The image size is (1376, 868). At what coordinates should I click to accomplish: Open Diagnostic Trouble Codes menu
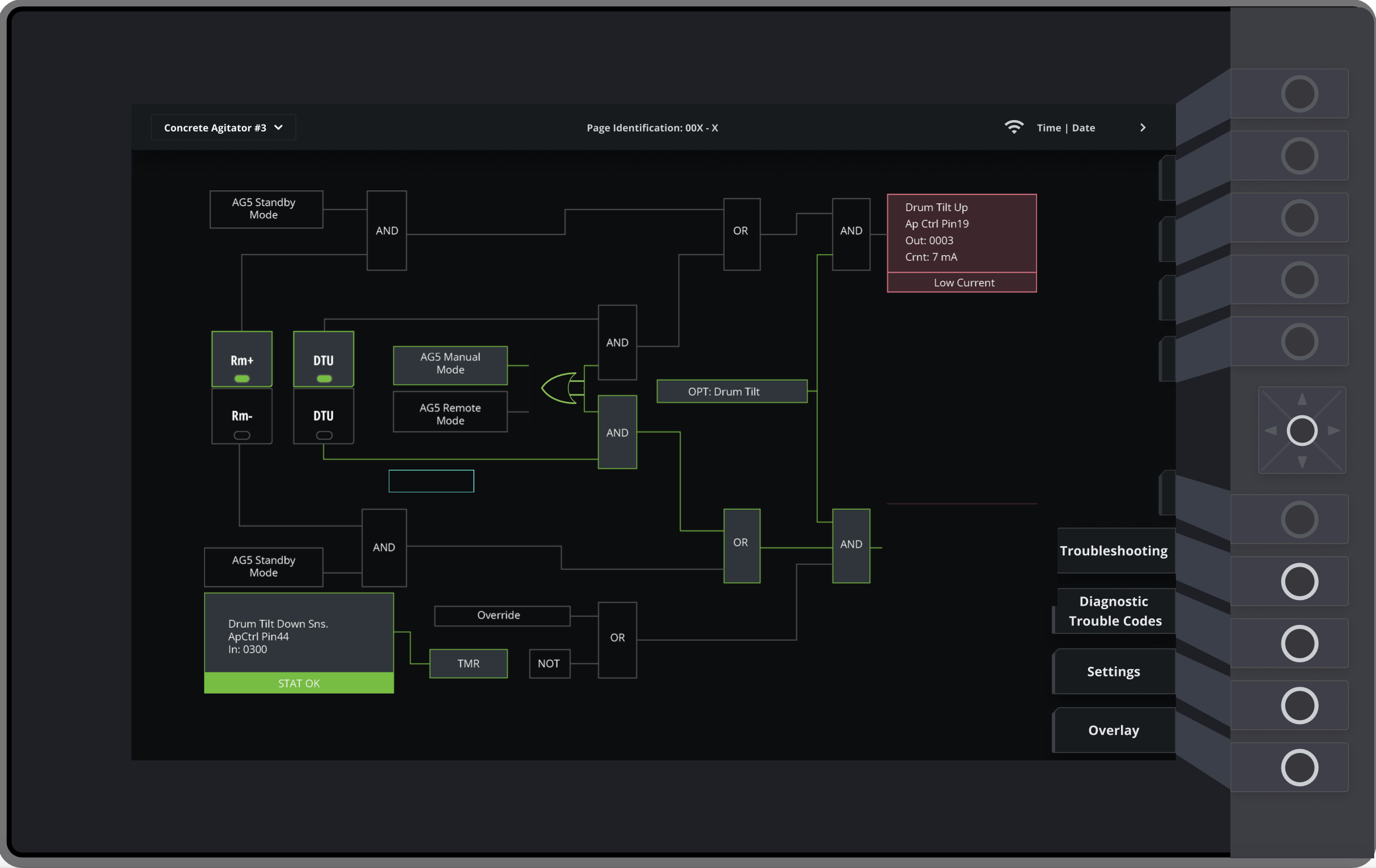tap(1114, 611)
